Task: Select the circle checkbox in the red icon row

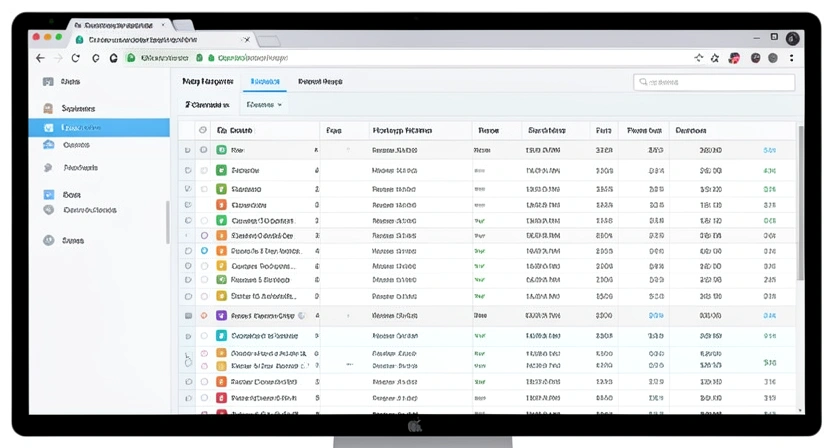Action: 204,398
